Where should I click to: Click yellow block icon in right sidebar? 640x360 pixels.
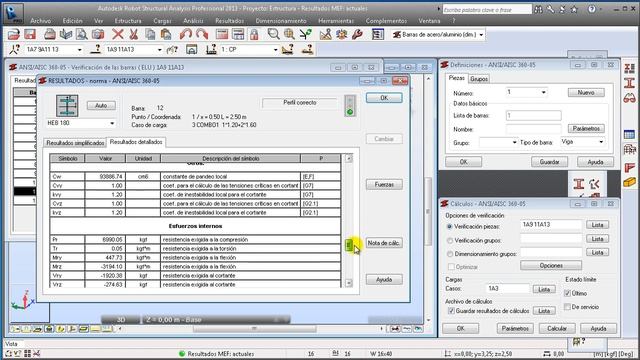tap(629, 182)
